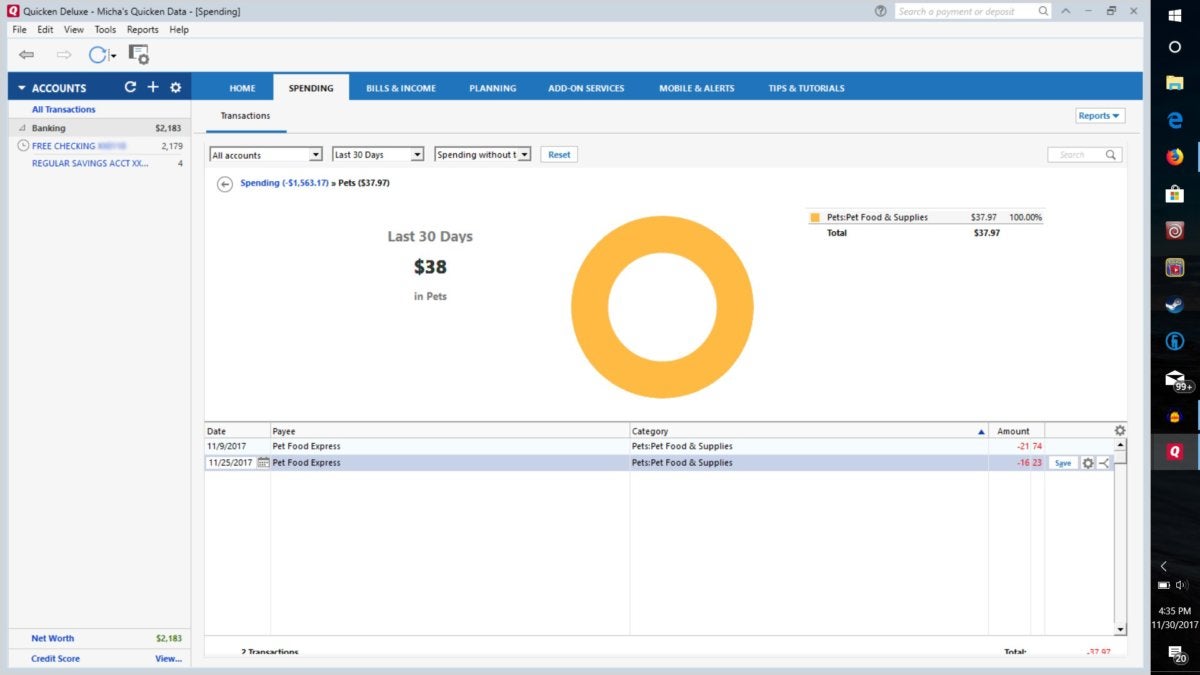Open the toolbar icon with a document and gear

138,54
